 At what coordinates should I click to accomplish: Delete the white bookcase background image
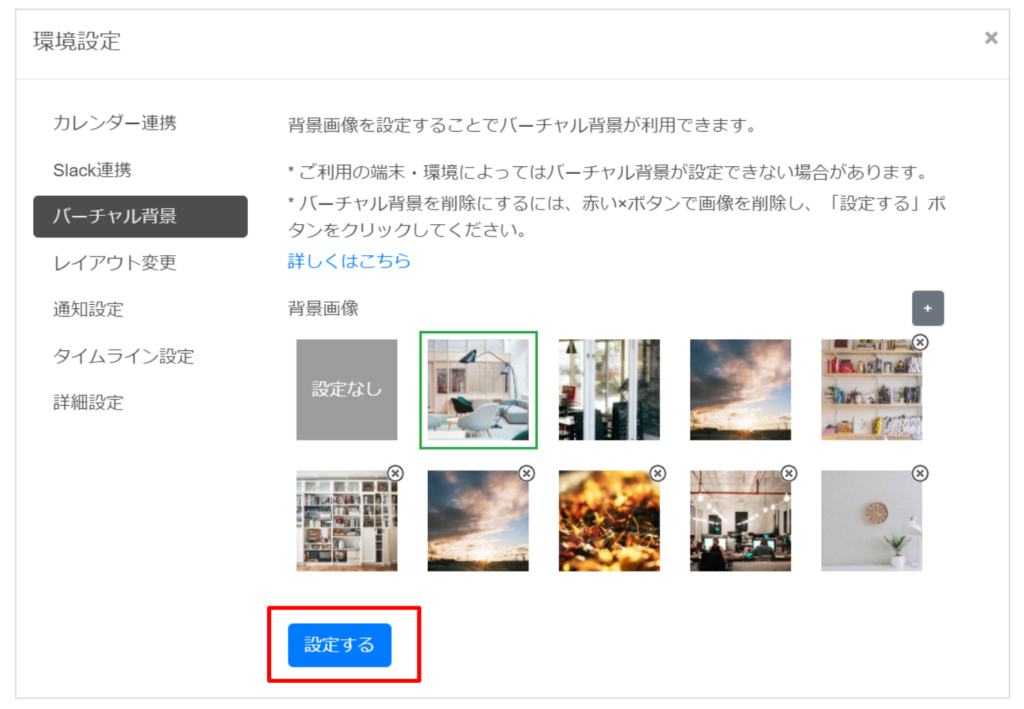[x=395, y=473]
